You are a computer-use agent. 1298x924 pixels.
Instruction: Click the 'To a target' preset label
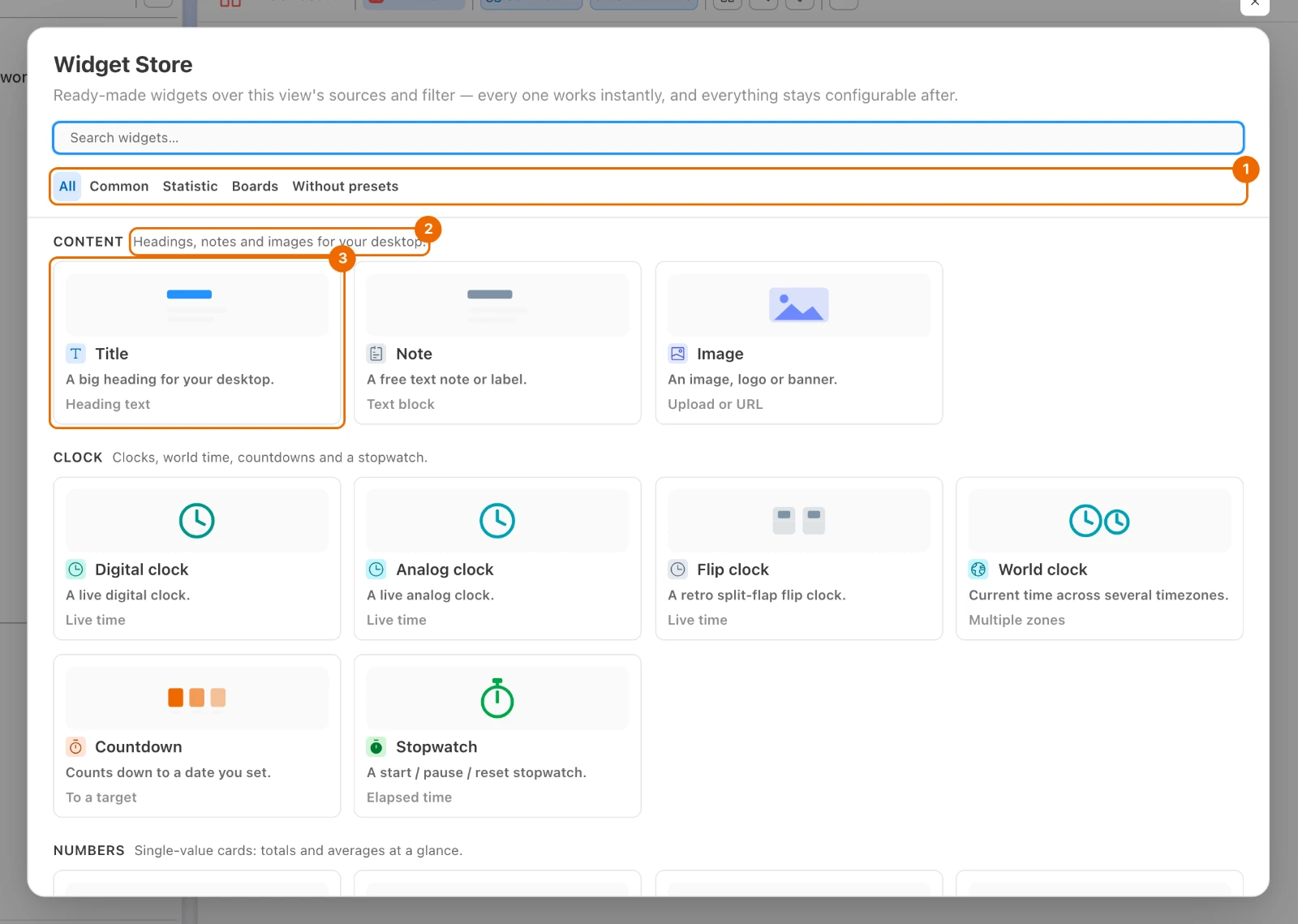tap(101, 797)
